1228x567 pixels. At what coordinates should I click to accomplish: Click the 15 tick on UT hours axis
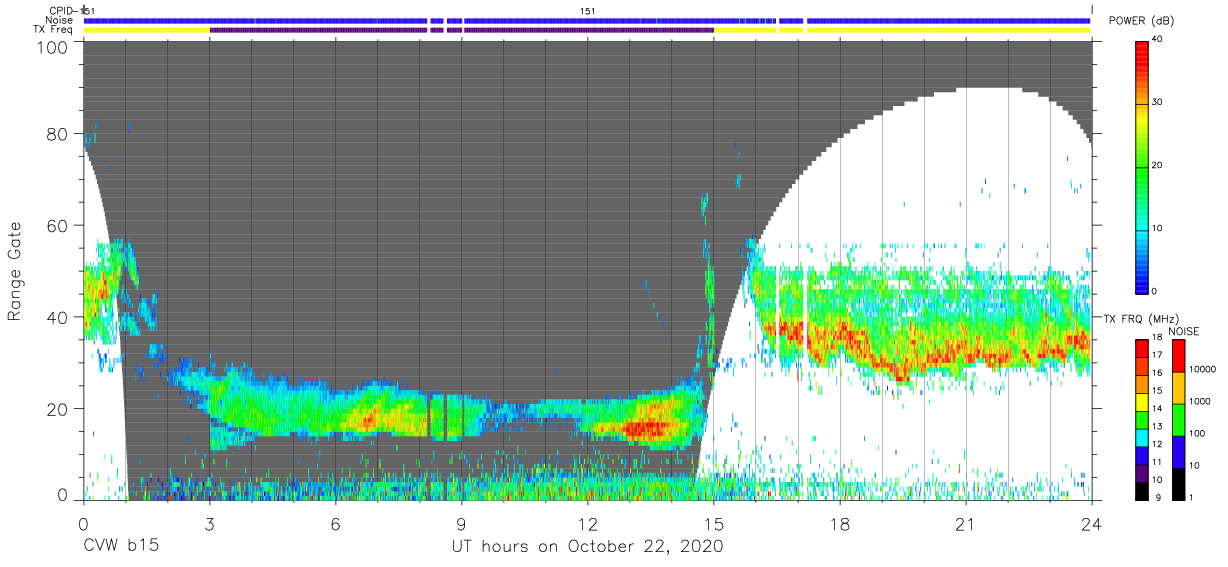click(x=713, y=523)
